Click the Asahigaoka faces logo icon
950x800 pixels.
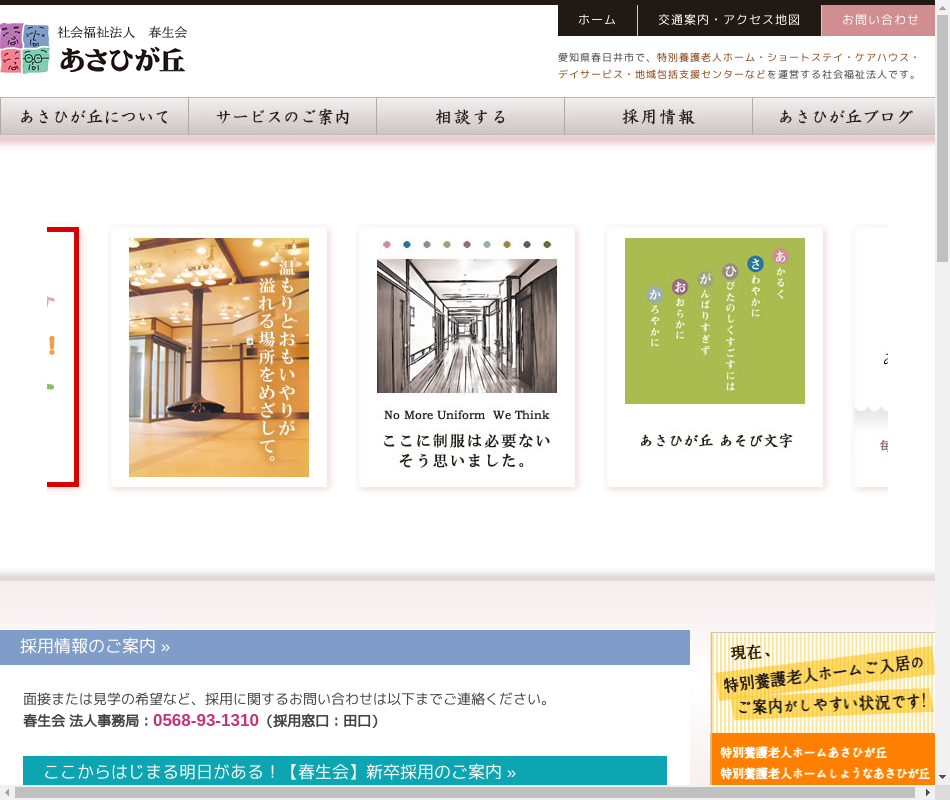25,48
